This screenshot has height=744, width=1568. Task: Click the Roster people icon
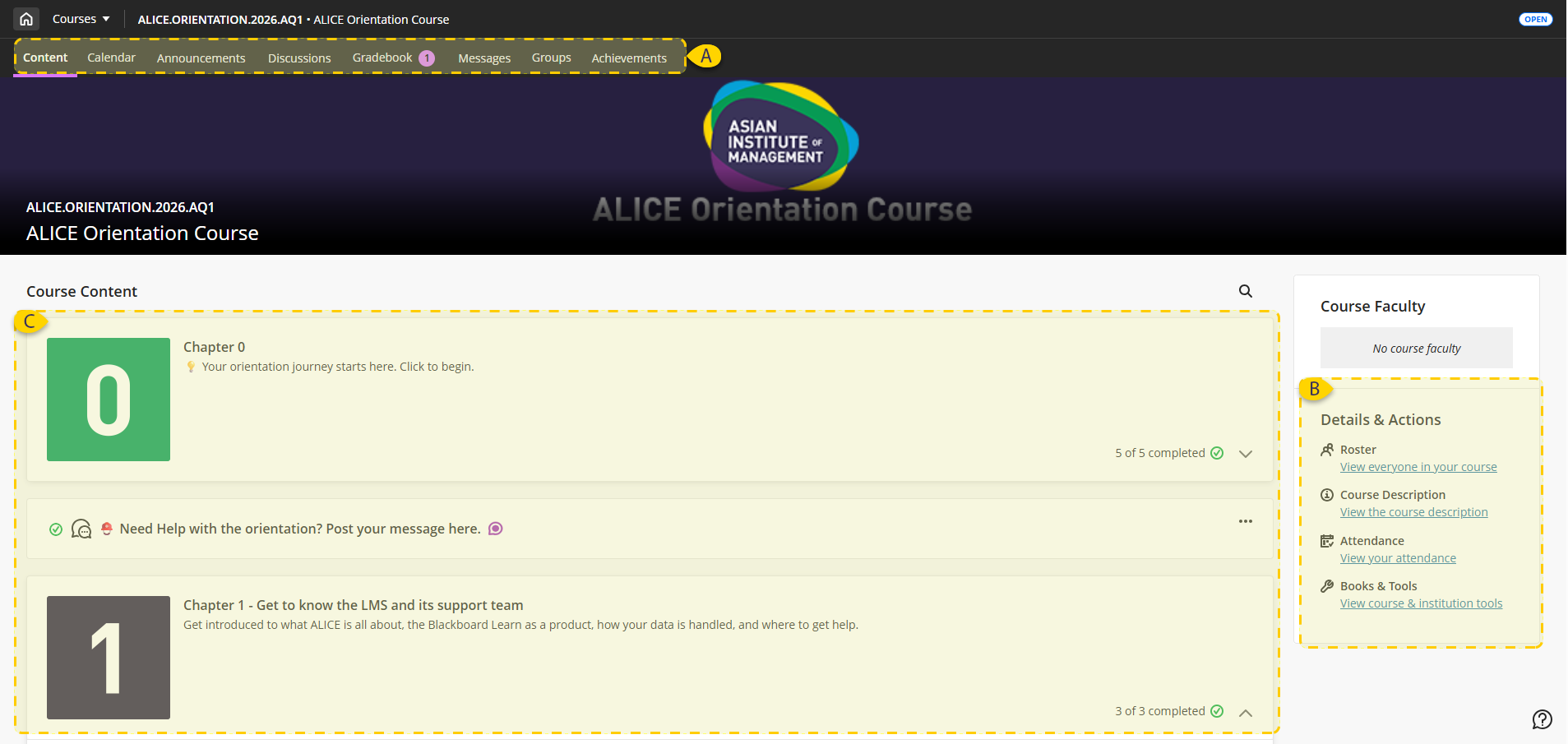(1327, 450)
